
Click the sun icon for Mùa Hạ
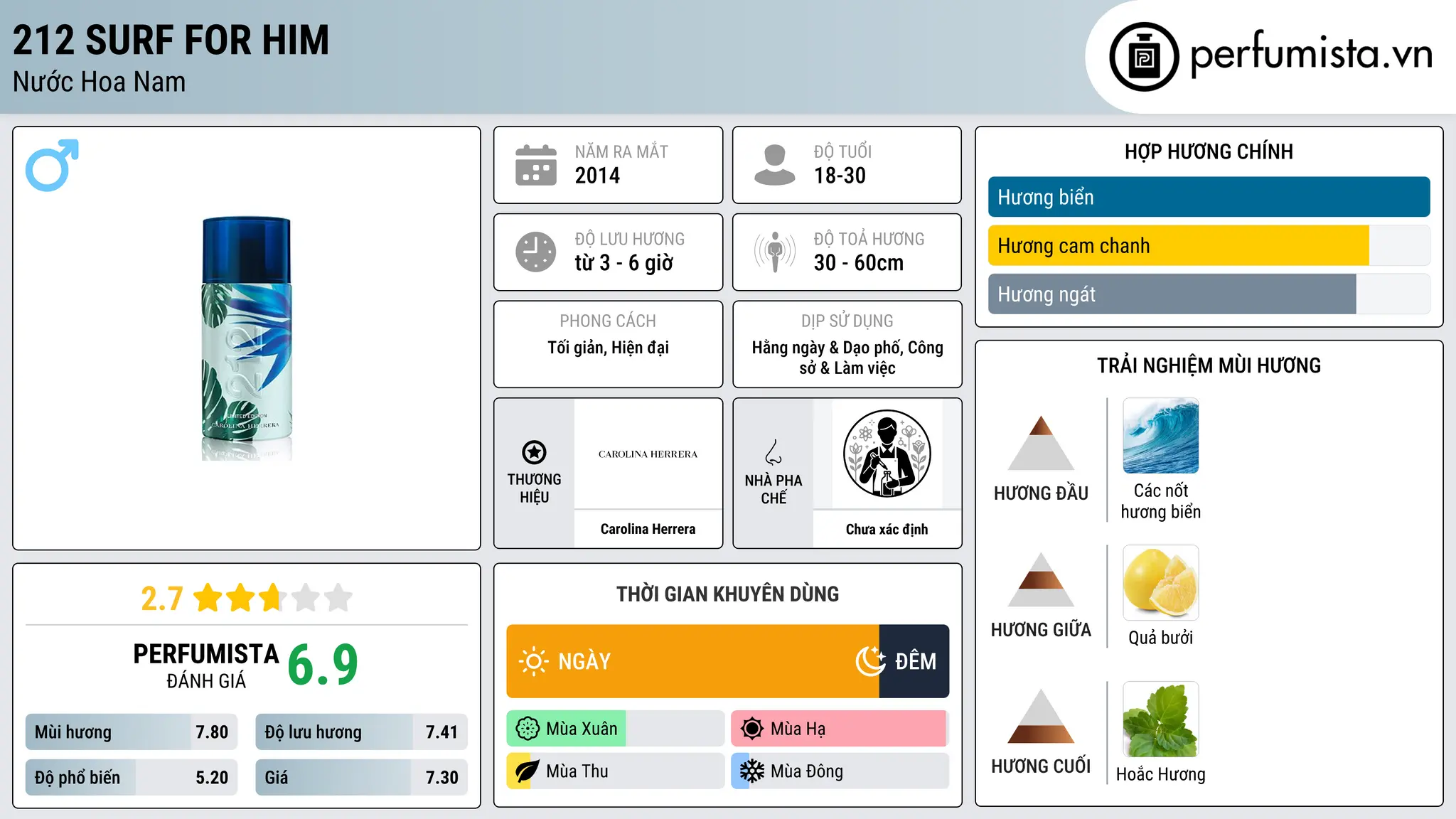point(752,729)
